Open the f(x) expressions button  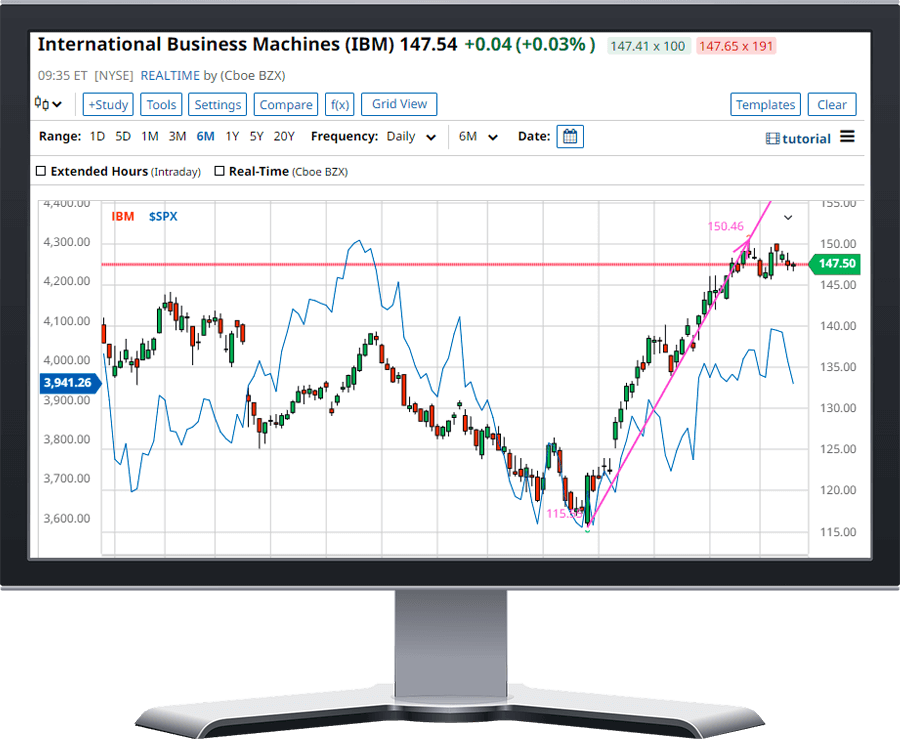[x=340, y=104]
